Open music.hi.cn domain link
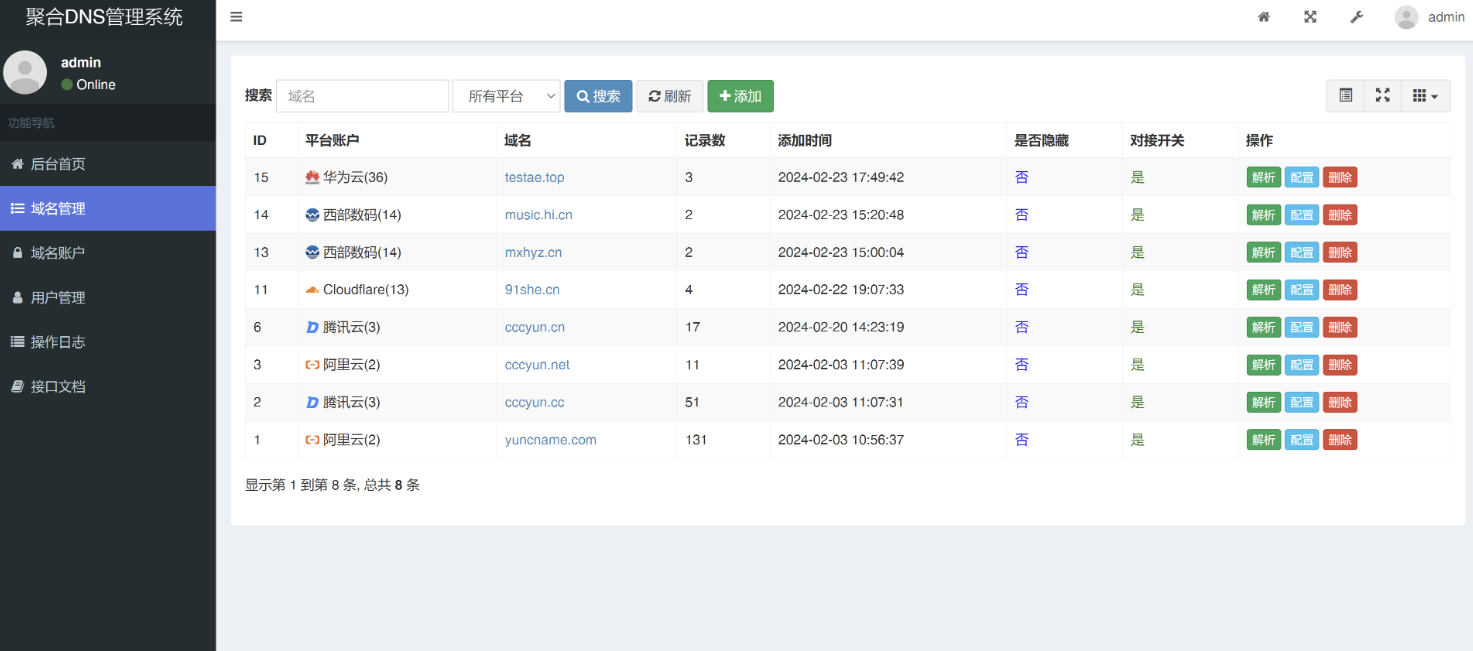 pyautogui.click(x=538, y=215)
